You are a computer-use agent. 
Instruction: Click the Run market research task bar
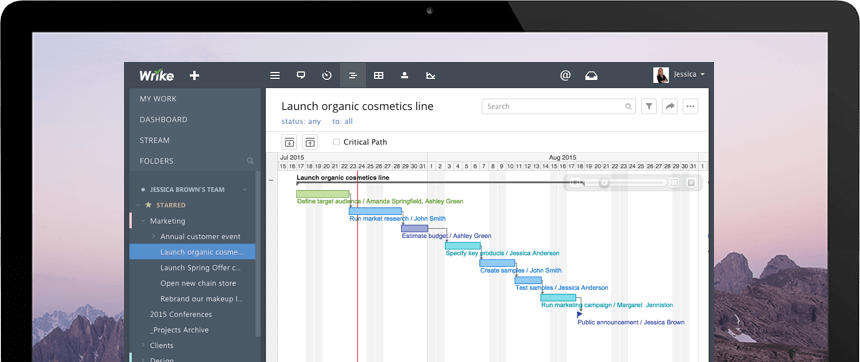tap(375, 211)
